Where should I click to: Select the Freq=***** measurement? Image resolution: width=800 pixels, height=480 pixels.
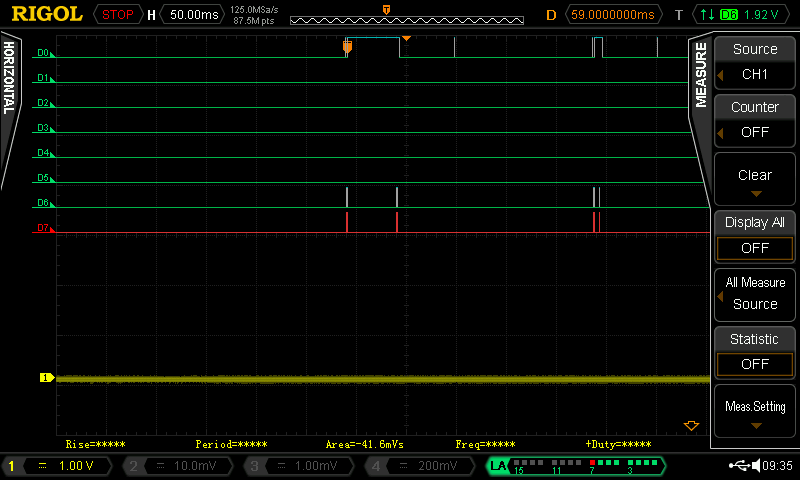tap(485, 444)
